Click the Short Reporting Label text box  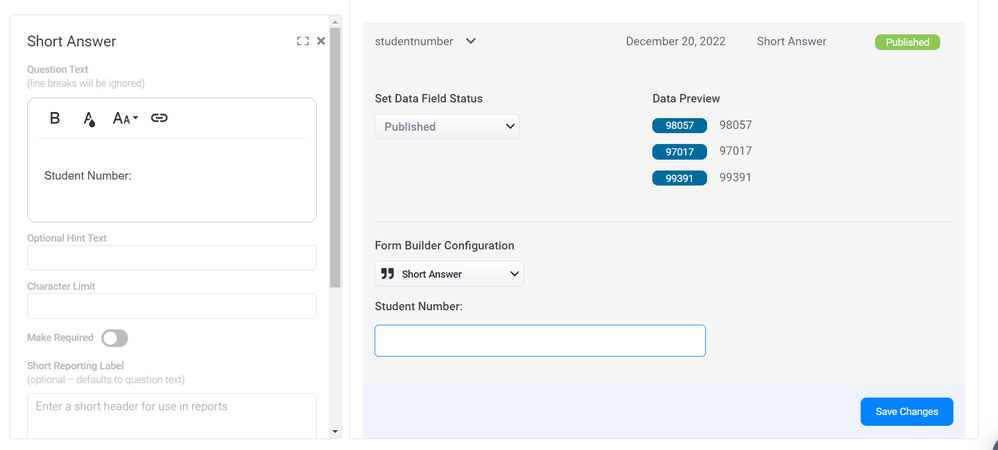pyautogui.click(x=171, y=413)
